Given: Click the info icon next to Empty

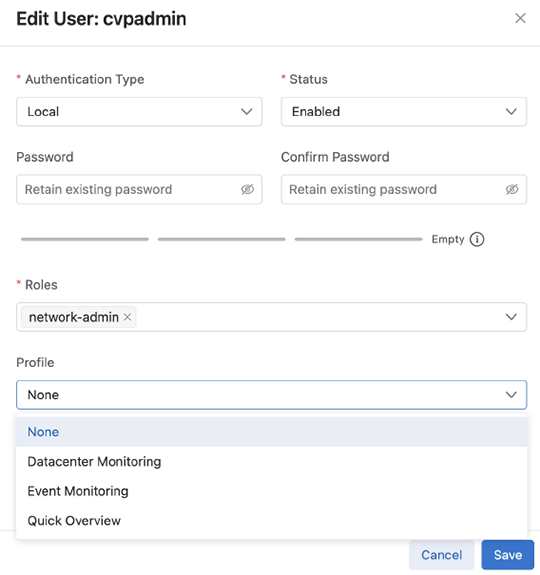Looking at the screenshot, I should pos(477,239).
